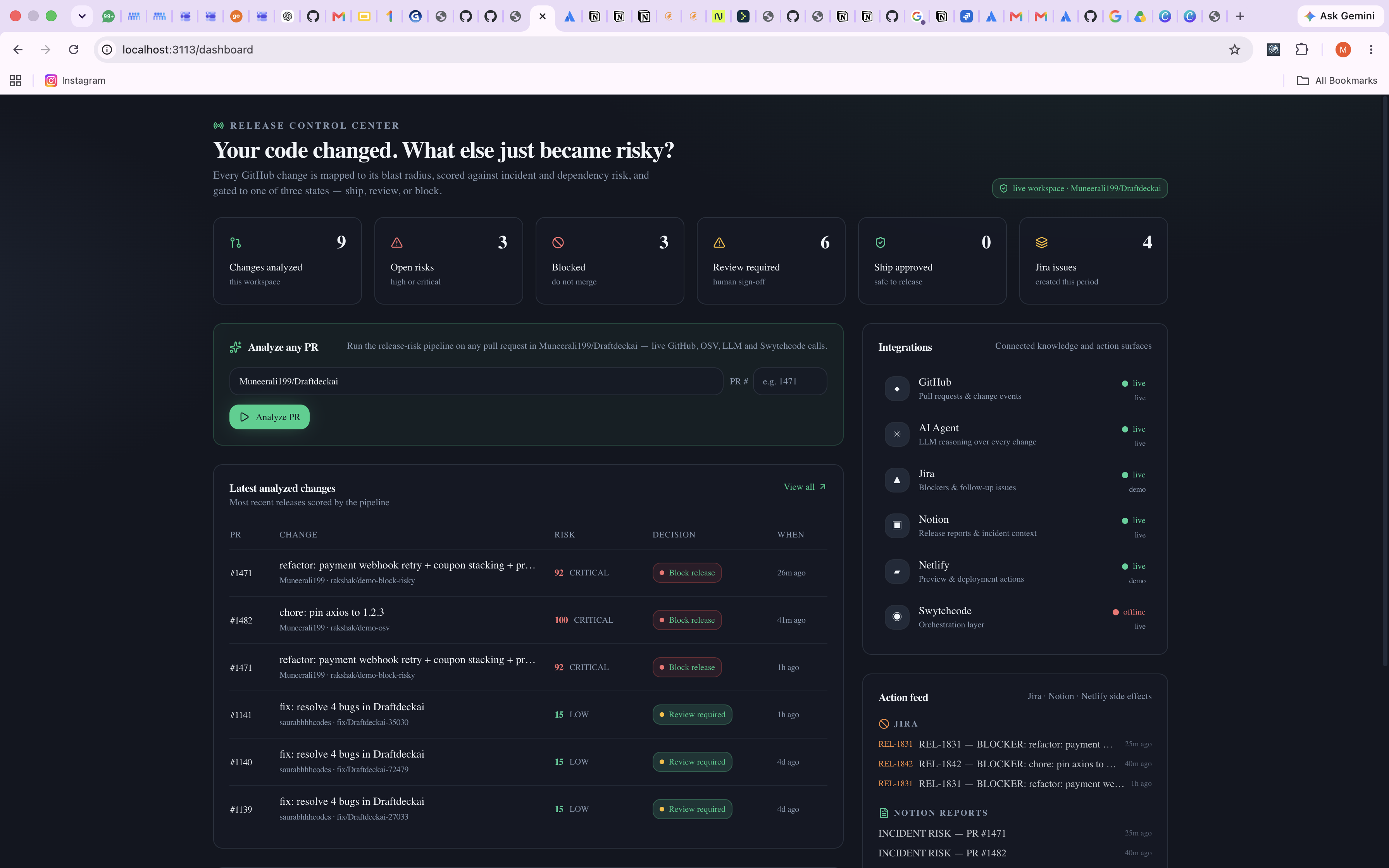Open the tab search dropdown chevron
Screen dimensions: 1389x868
82,16
